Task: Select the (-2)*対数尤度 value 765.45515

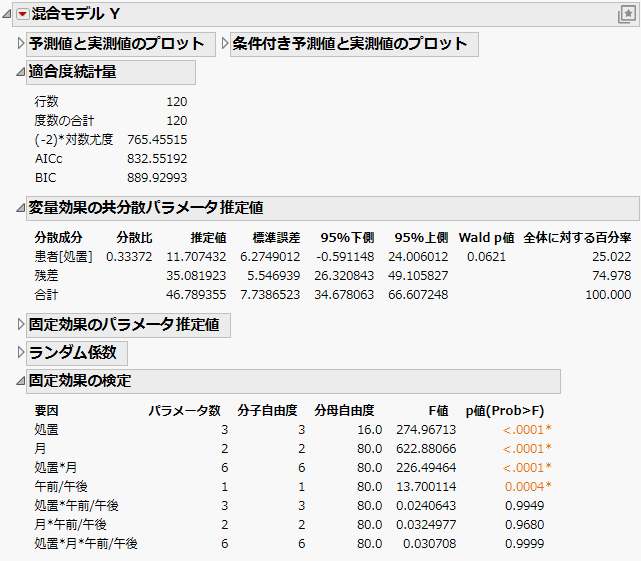Action: (157, 140)
